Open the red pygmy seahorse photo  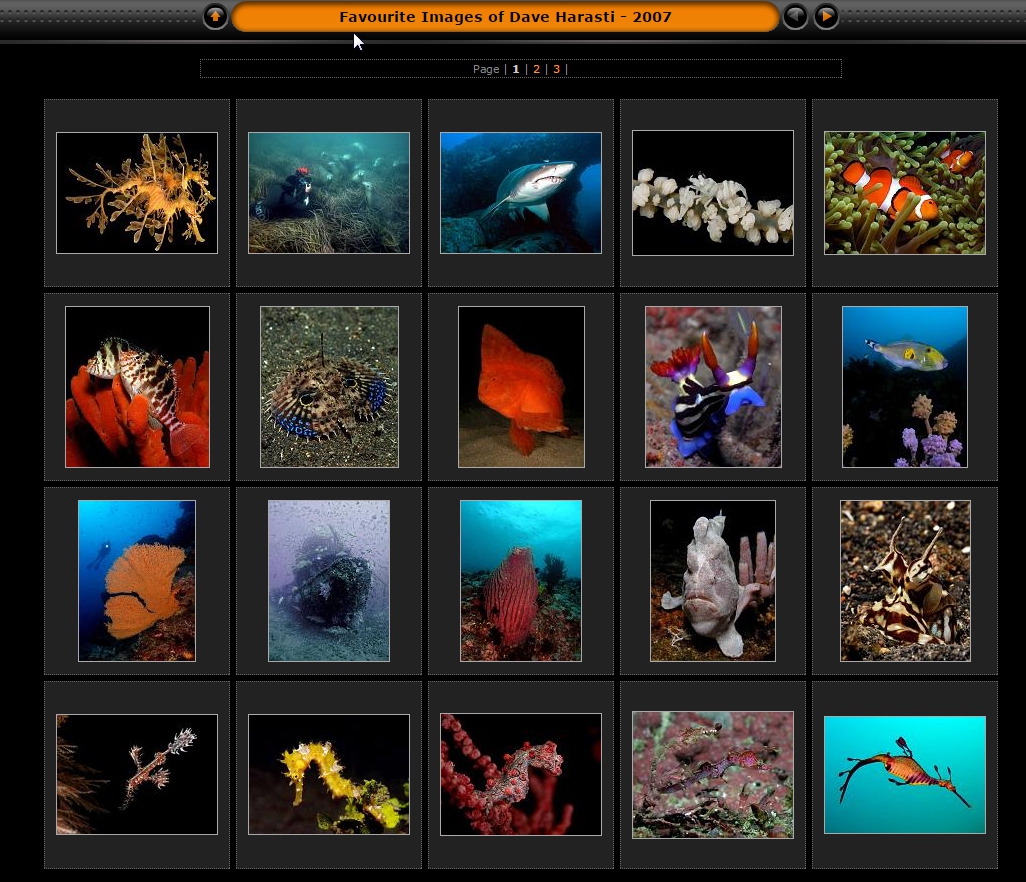point(521,774)
